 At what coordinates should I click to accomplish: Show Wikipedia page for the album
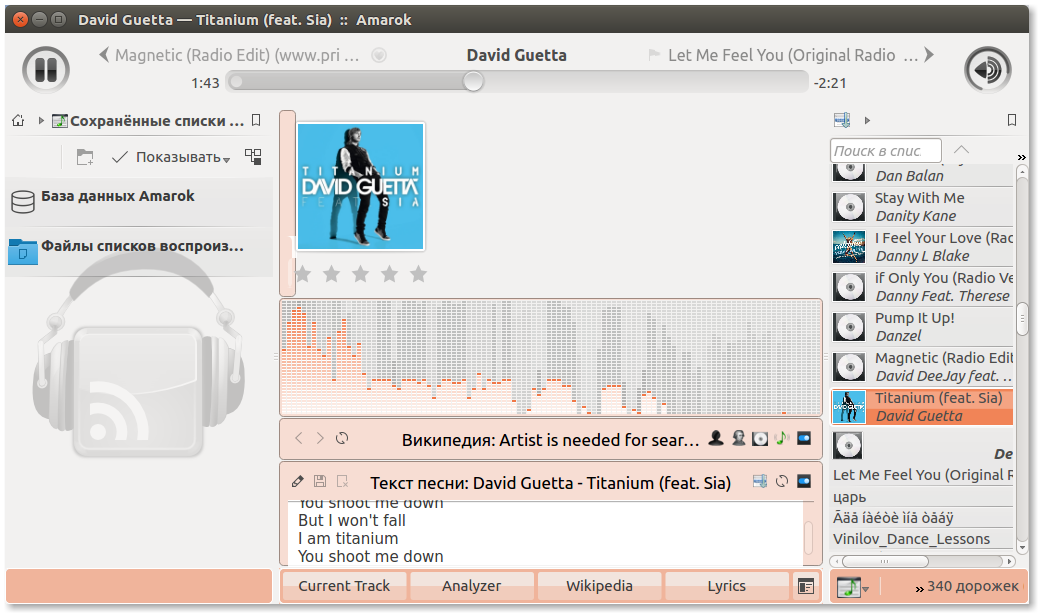click(x=760, y=438)
